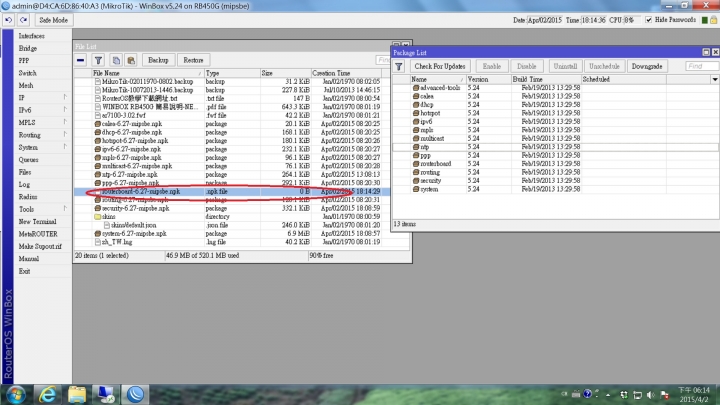This screenshot has width=720, height=405.
Task: Open Windows Explorer folder in taskbar
Action: click(77, 394)
